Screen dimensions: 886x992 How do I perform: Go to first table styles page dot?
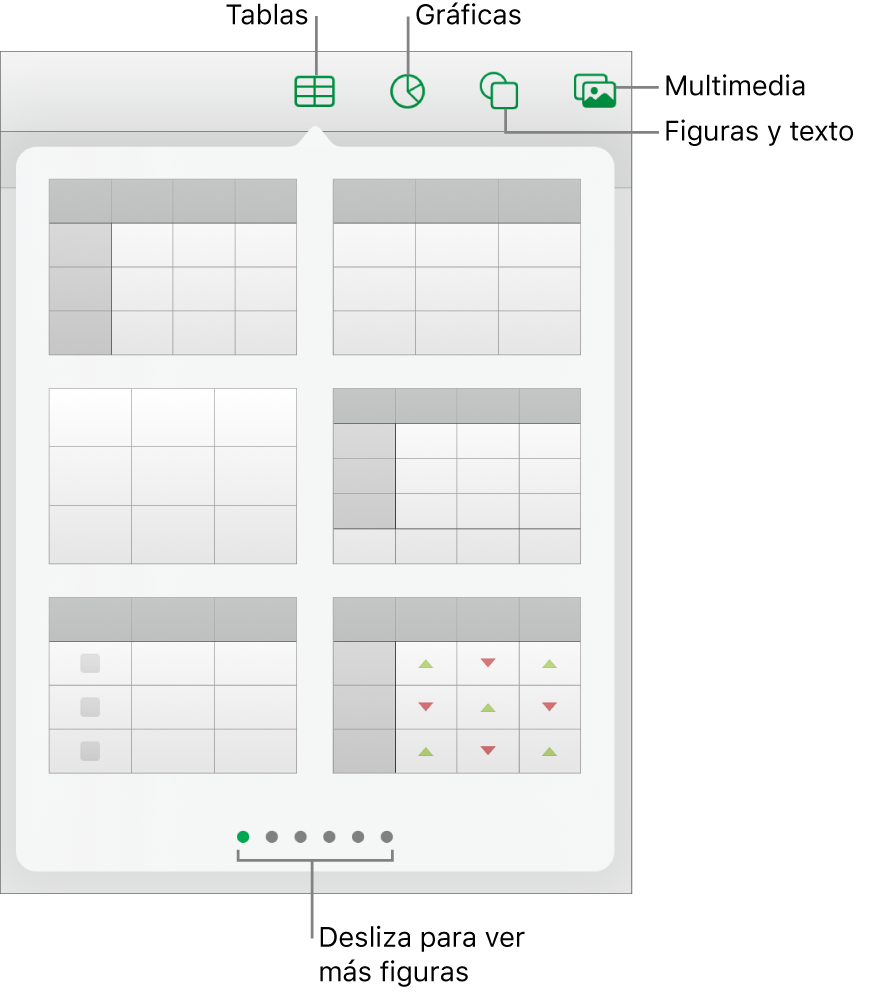tap(243, 837)
